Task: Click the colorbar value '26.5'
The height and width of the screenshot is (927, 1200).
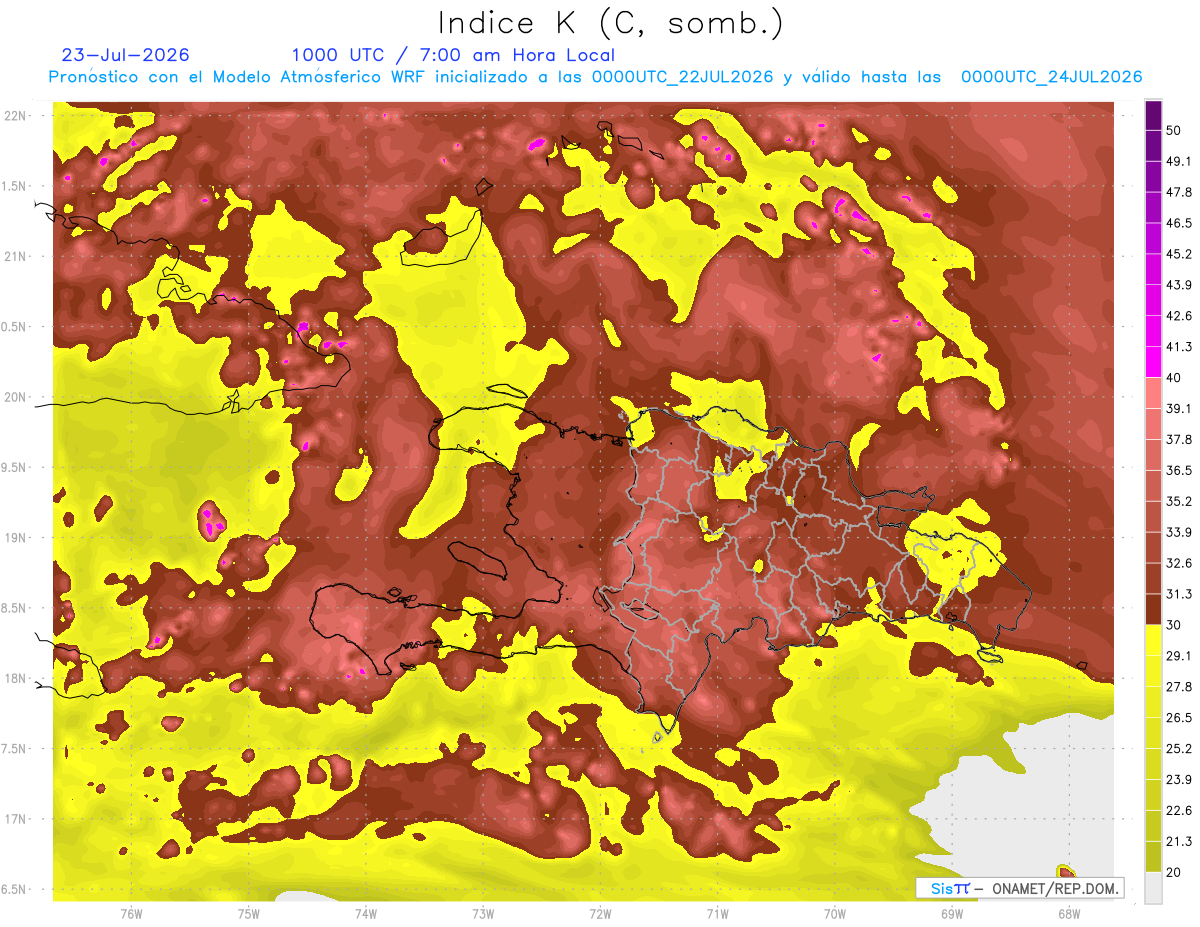Action: point(1178,719)
